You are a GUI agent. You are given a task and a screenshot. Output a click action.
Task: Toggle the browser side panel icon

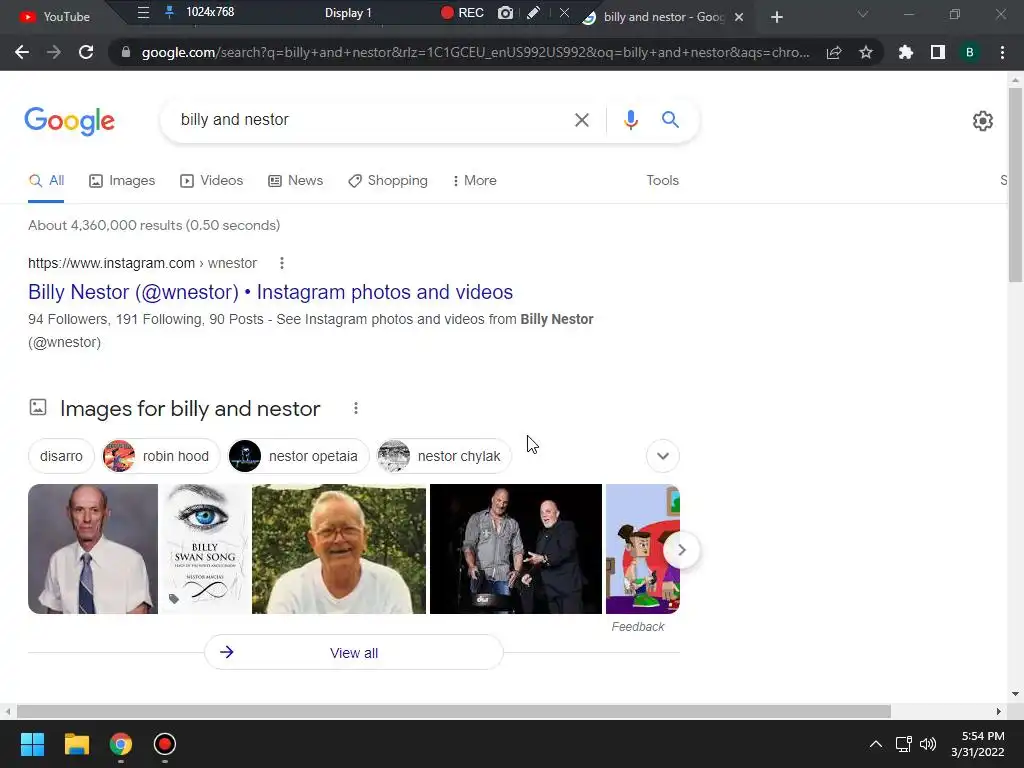[938, 52]
